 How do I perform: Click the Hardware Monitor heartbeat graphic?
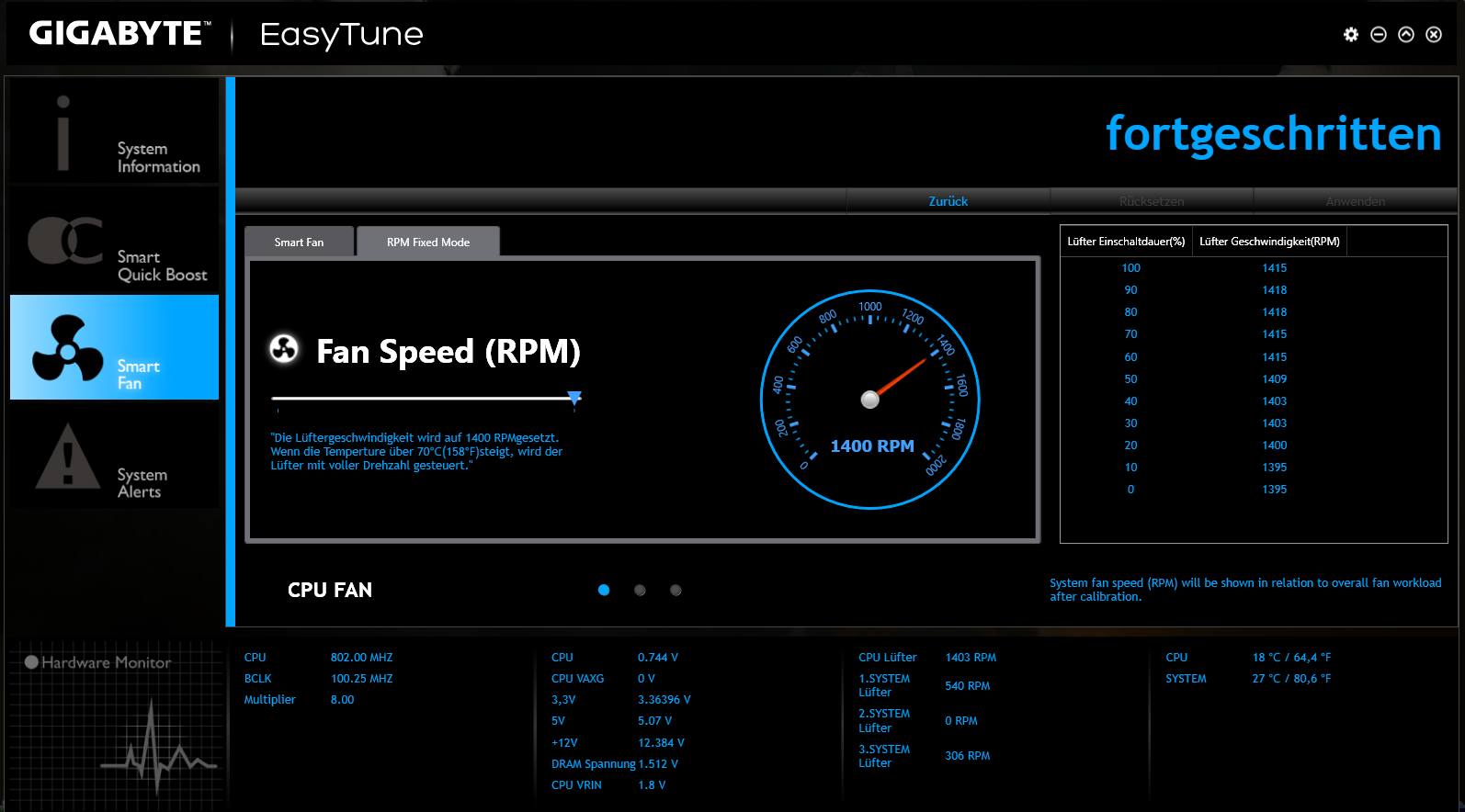[158, 749]
